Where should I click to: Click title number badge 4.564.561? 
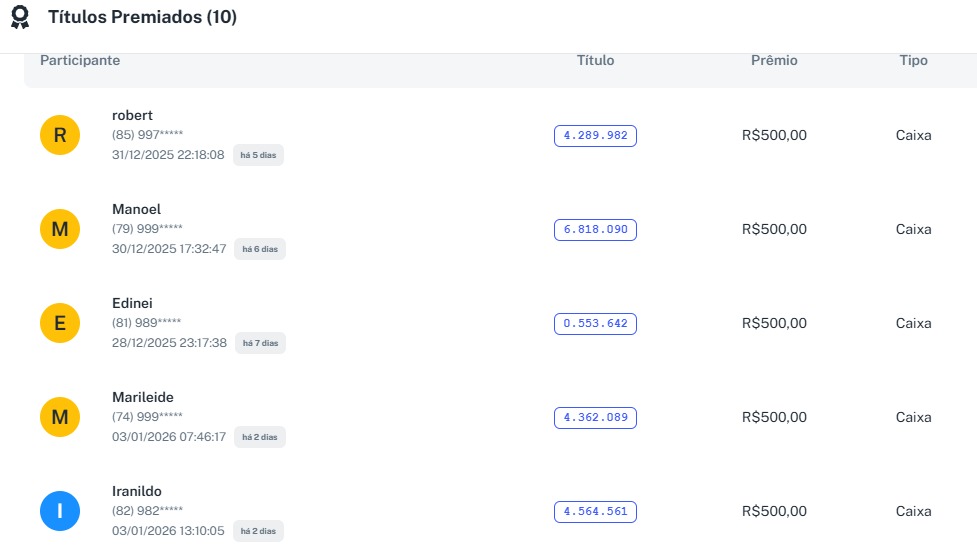[x=595, y=512]
